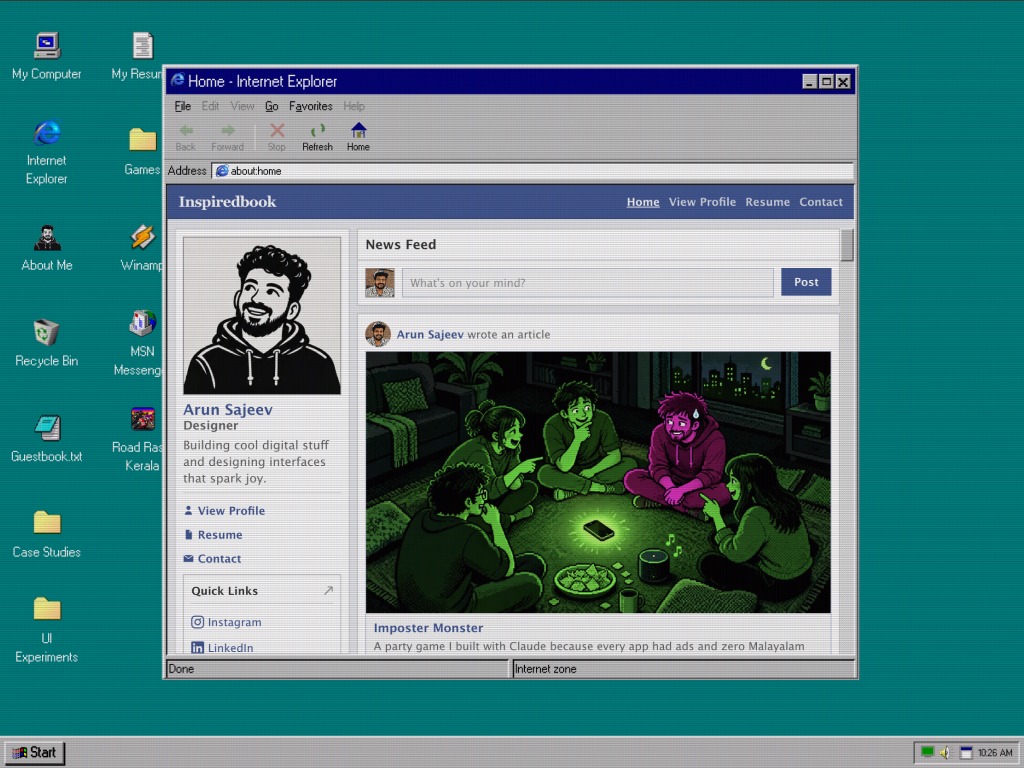Image resolution: width=1024 pixels, height=768 pixels.
Task: Click the Start button
Action: [35, 752]
